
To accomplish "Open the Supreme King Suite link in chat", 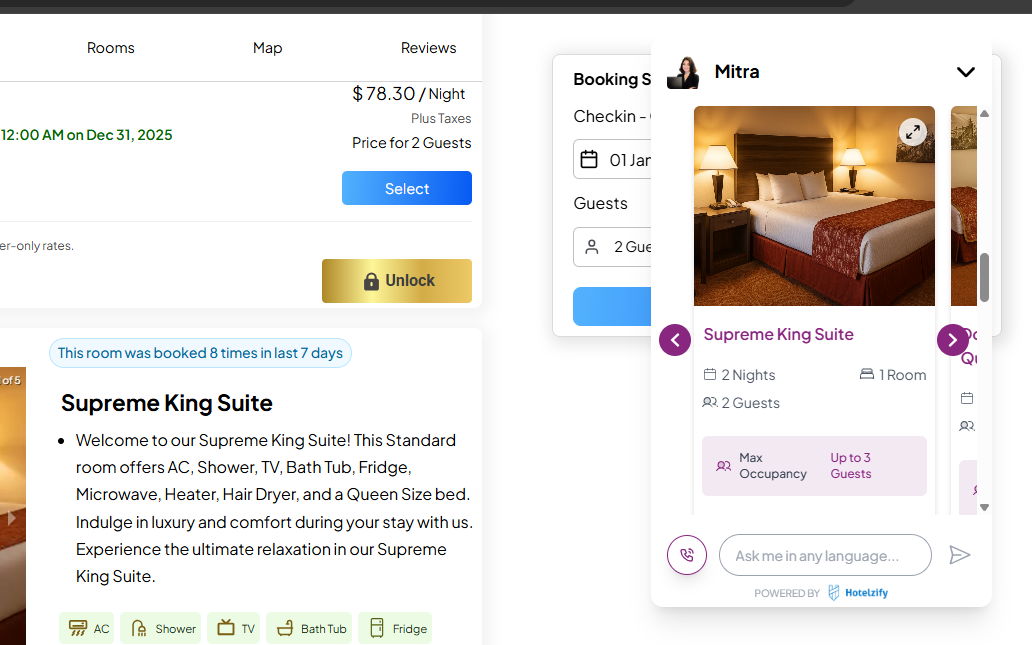I will pyautogui.click(x=778, y=334).
